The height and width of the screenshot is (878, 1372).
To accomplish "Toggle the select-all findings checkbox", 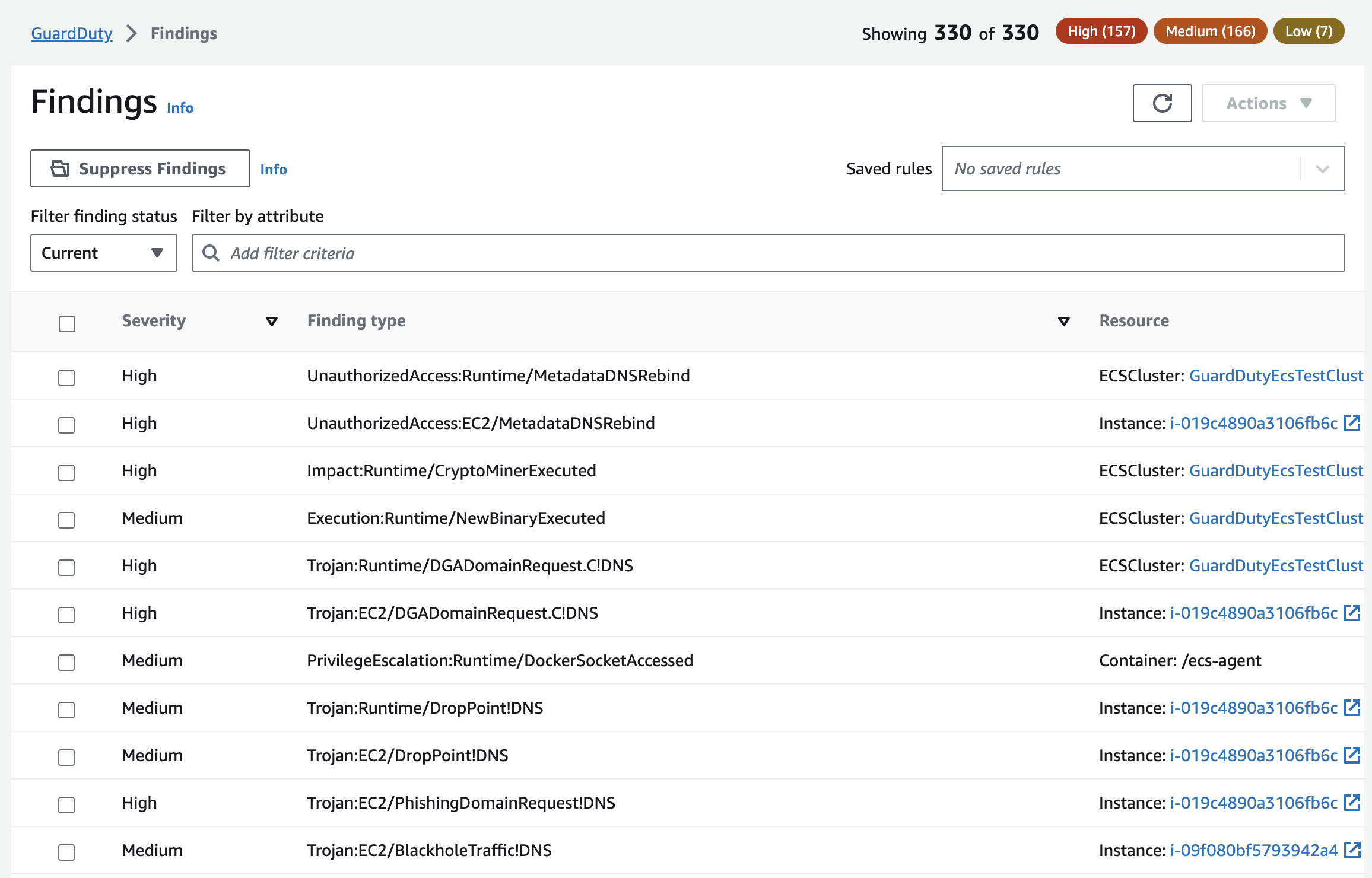I will tap(67, 323).
